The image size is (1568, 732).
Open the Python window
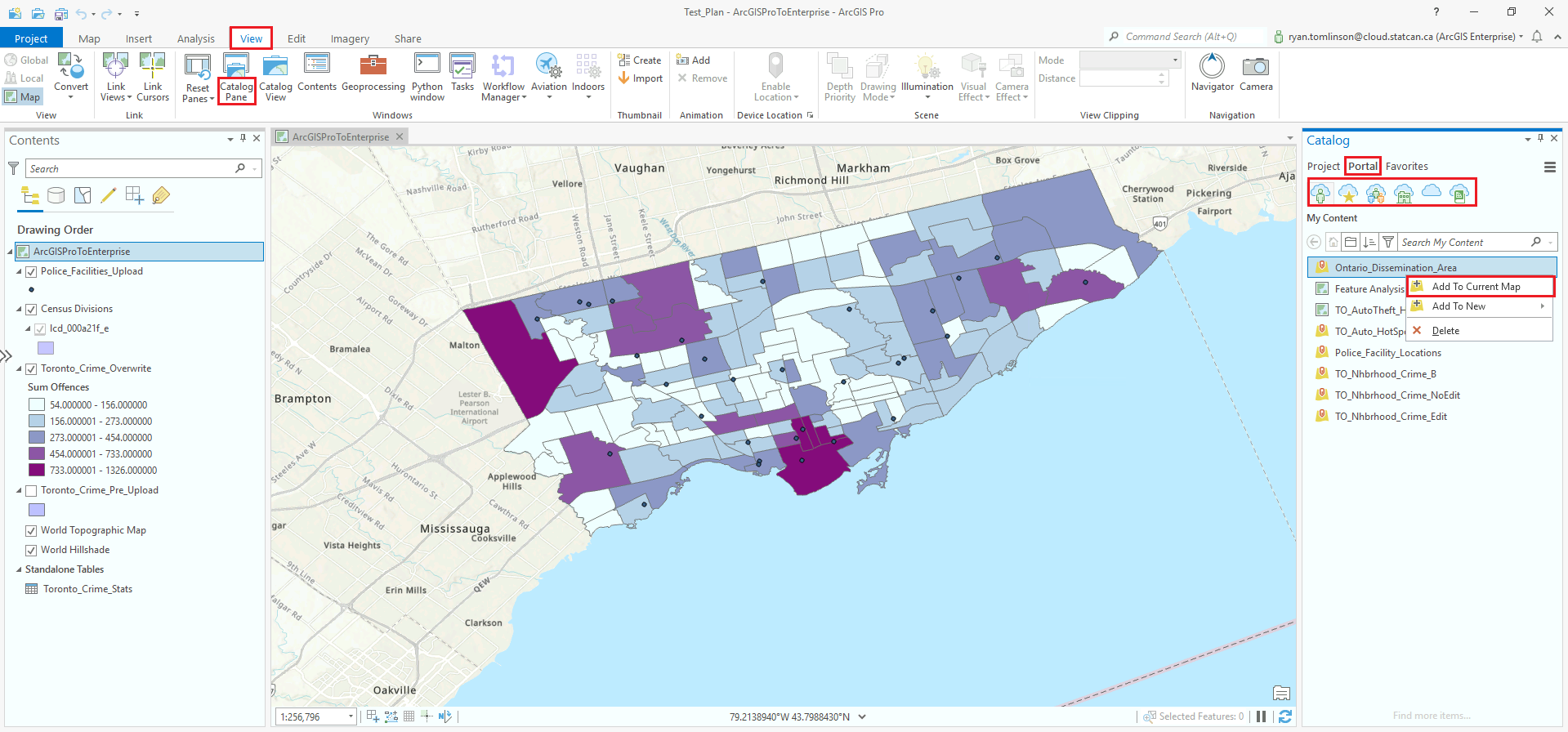(427, 78)
